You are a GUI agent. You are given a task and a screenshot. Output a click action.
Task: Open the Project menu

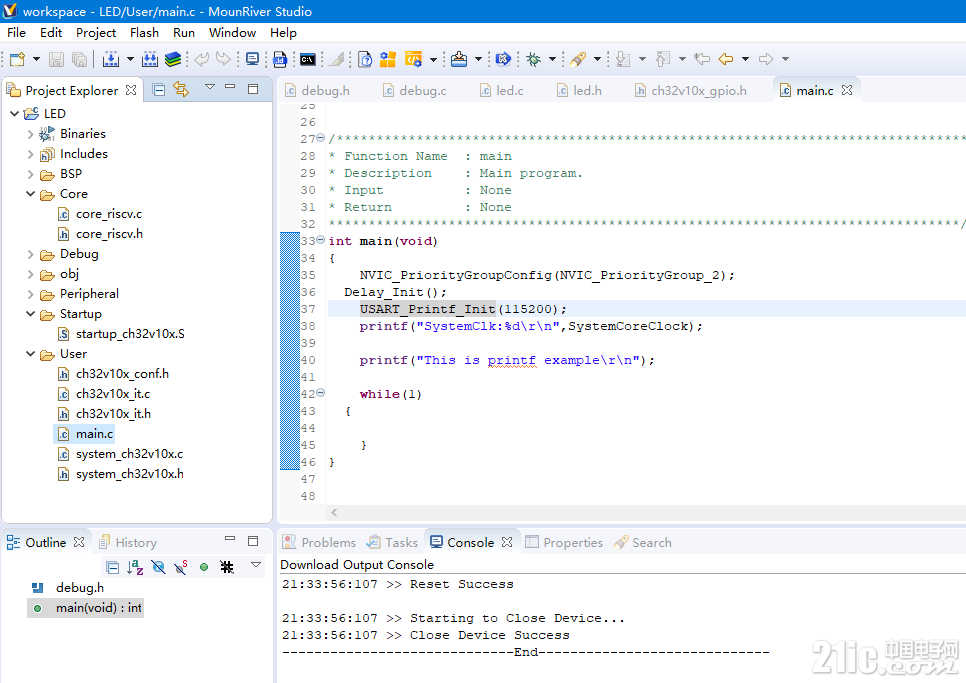coord(95,33)
